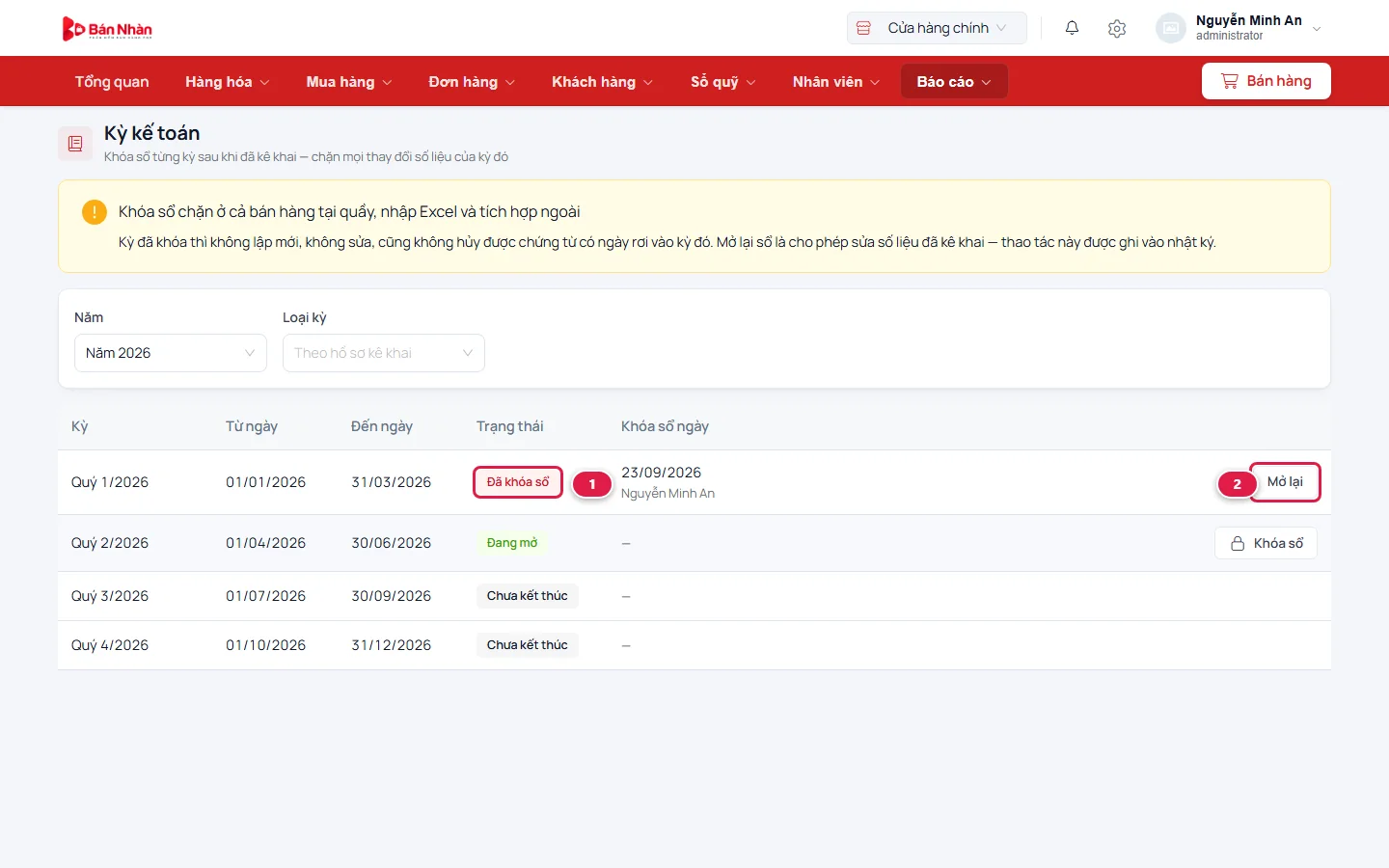Click the Đã khóa sổ status badge

(x=518, y=482)
